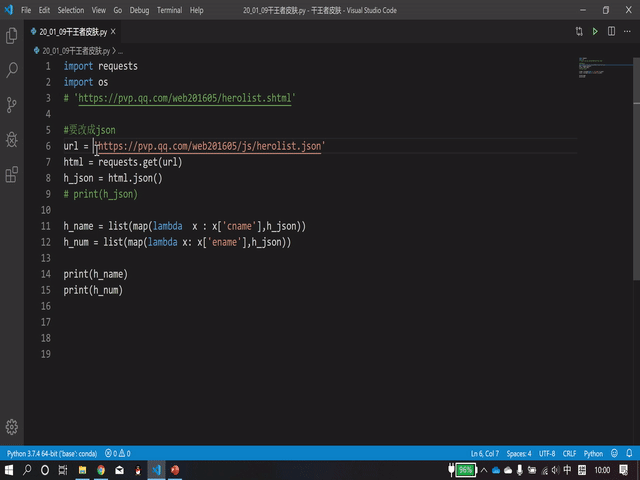Select the 20_01_09 Python file tab
The height and width of the screenshot is (480, 640).
pyautogui.click(x=73, y=32)
